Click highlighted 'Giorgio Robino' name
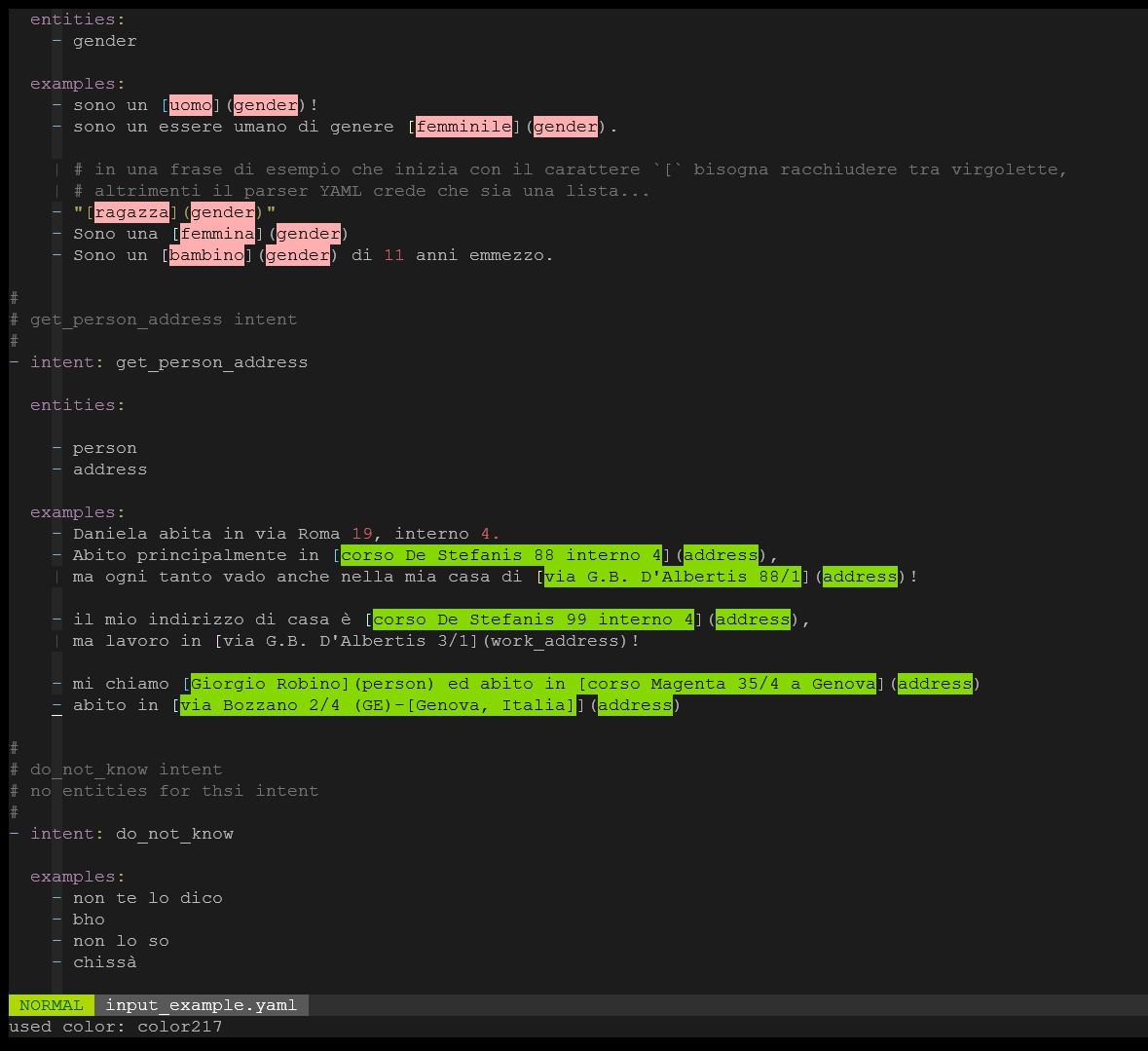The image size is (1148, 1051). click(x=266, y=684)
